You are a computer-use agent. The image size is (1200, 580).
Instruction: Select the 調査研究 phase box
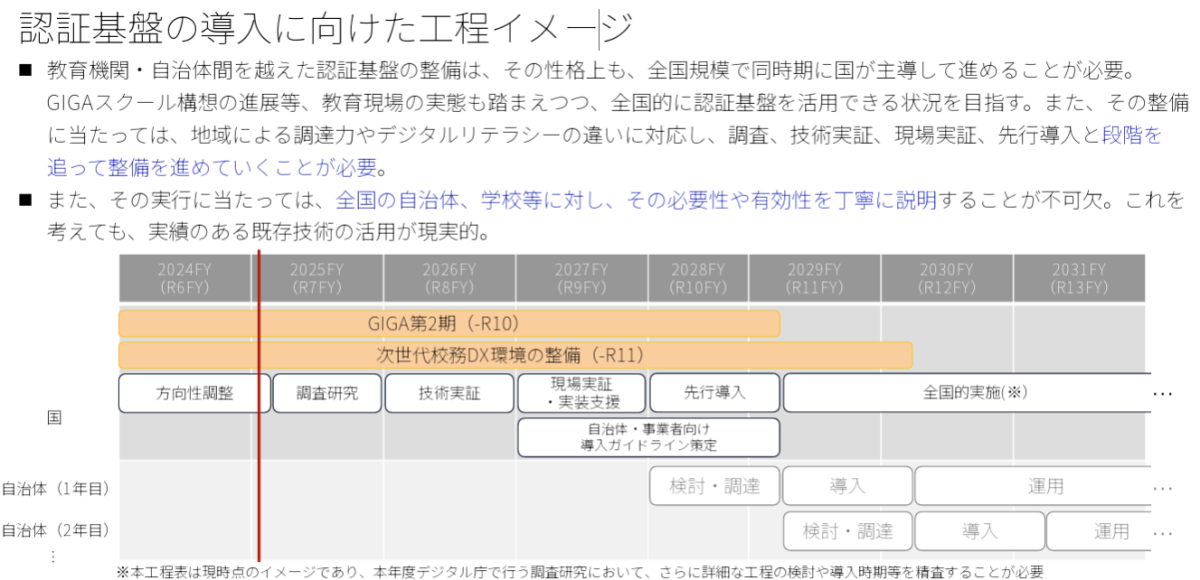tap(326, 393)
